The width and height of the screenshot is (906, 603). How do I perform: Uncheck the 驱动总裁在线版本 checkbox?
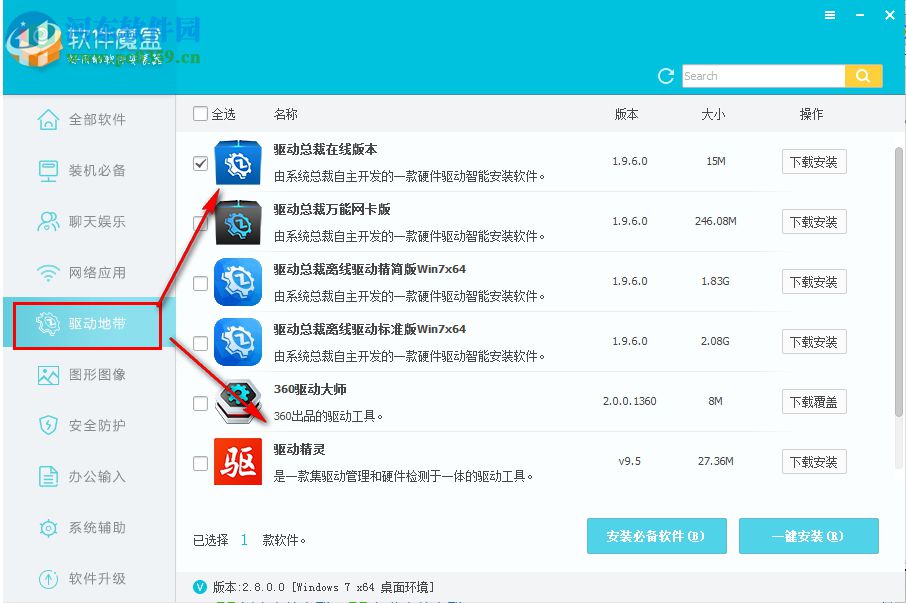point(199,162)
